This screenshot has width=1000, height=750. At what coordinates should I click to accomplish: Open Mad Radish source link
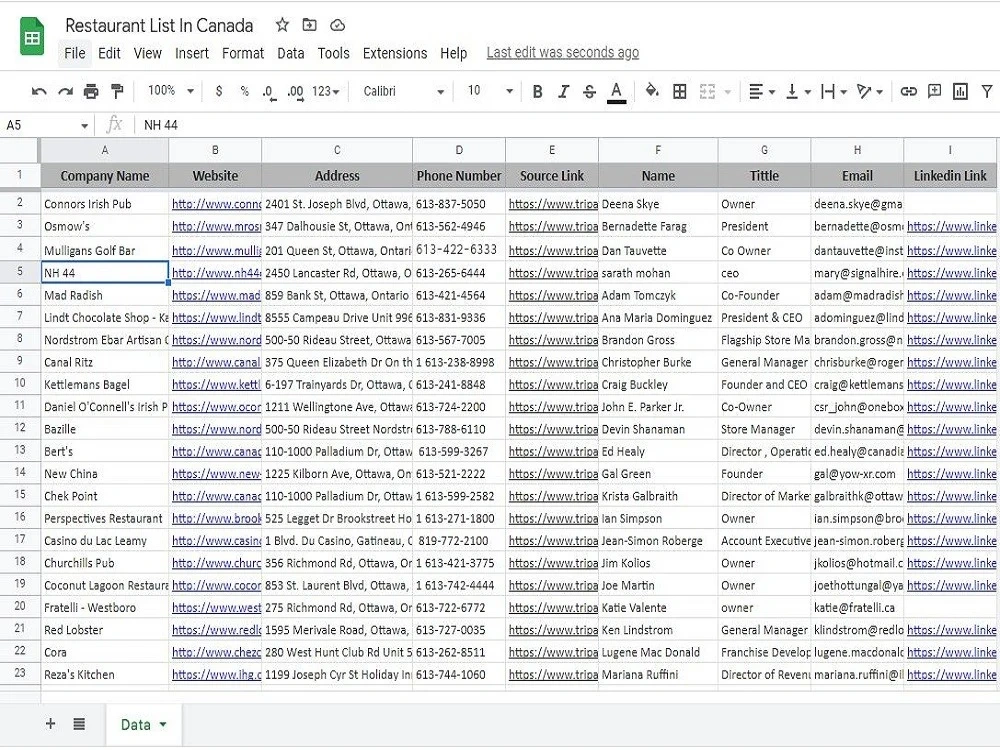[553, 295]
